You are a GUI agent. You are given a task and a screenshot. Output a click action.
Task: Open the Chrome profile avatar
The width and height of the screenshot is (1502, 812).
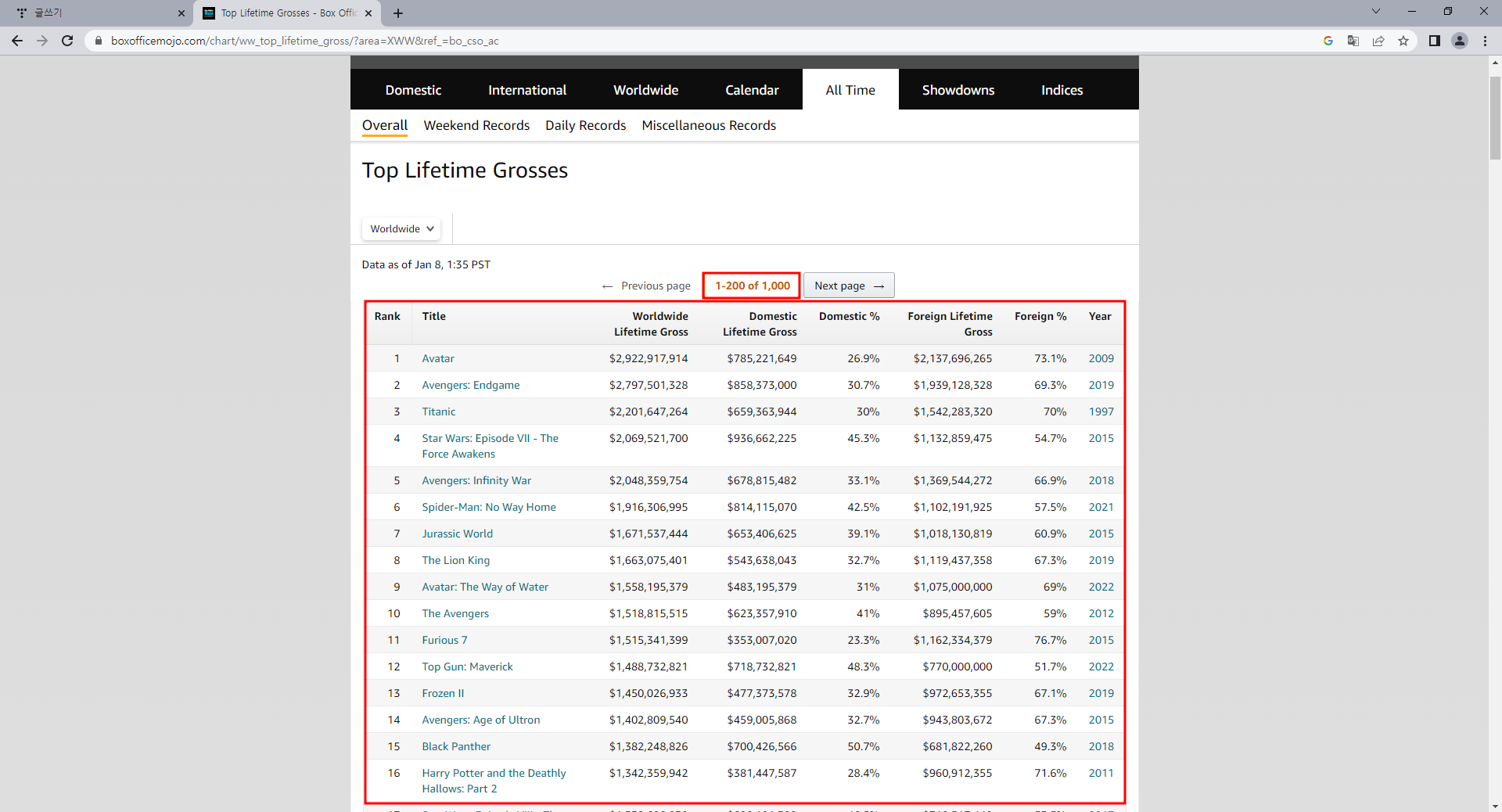(1460, 41)
